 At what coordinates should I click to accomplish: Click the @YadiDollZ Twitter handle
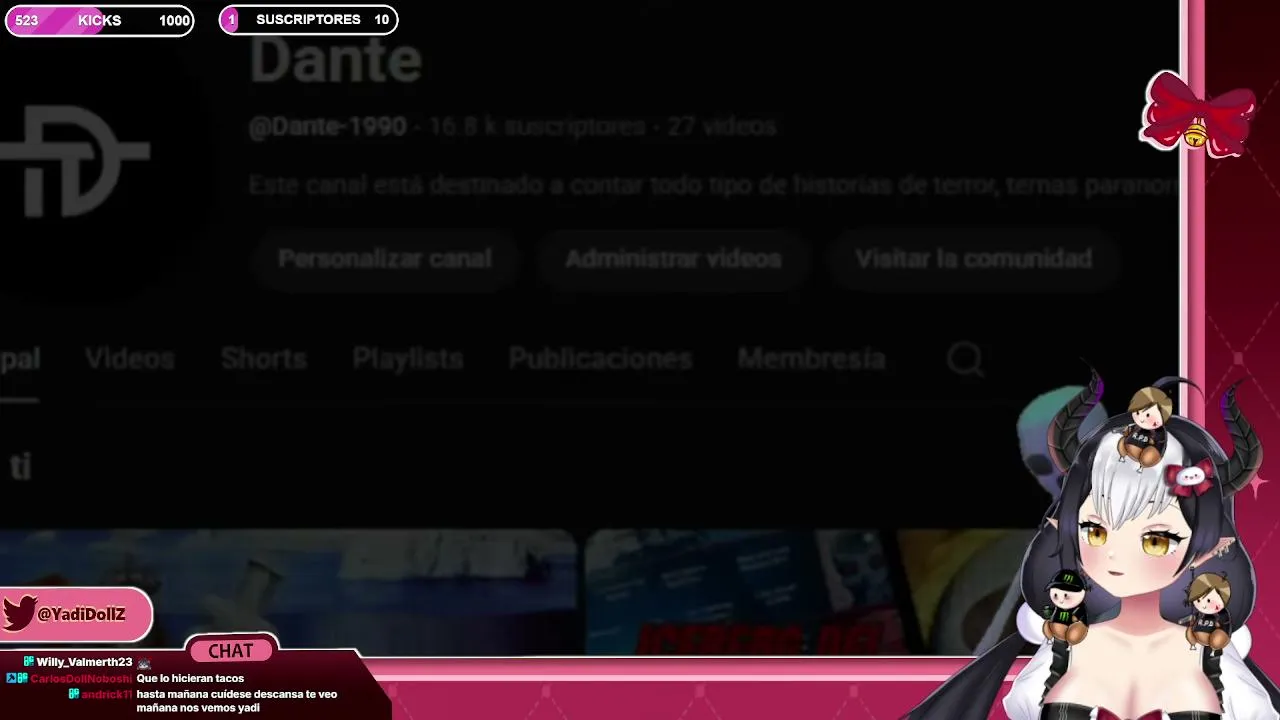point(81,614)
